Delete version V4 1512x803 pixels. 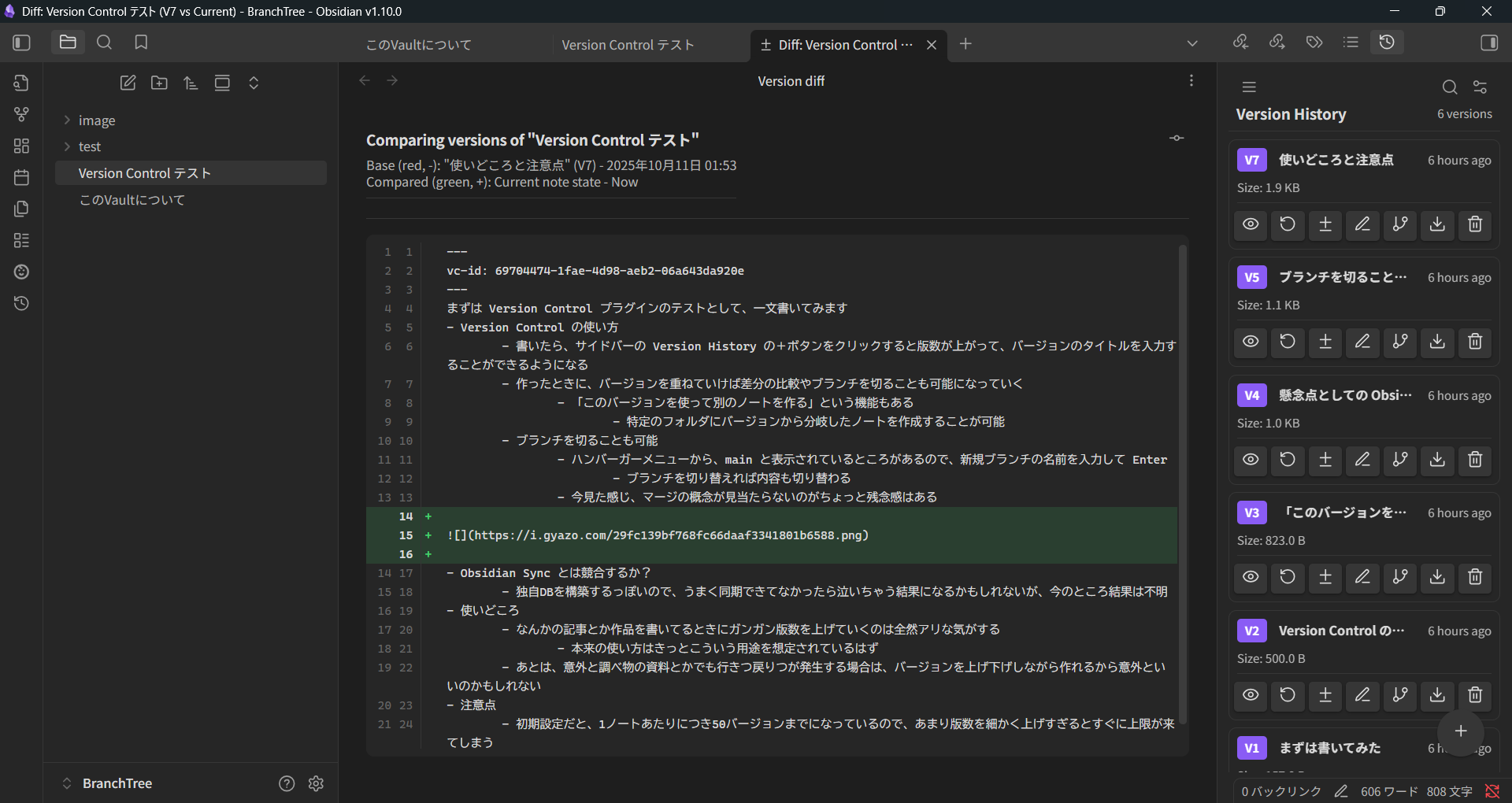click(1475, 460)
